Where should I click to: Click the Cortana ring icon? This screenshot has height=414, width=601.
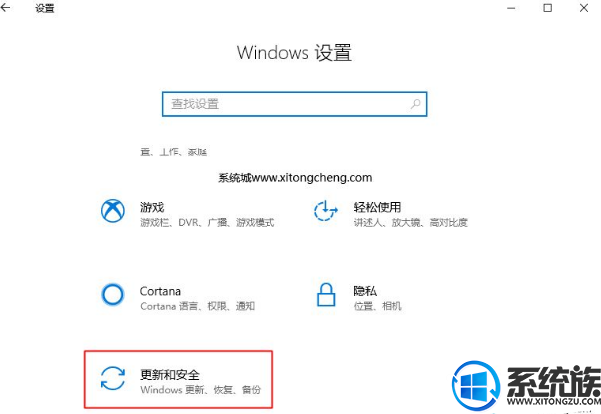click(x=113, y=294)
